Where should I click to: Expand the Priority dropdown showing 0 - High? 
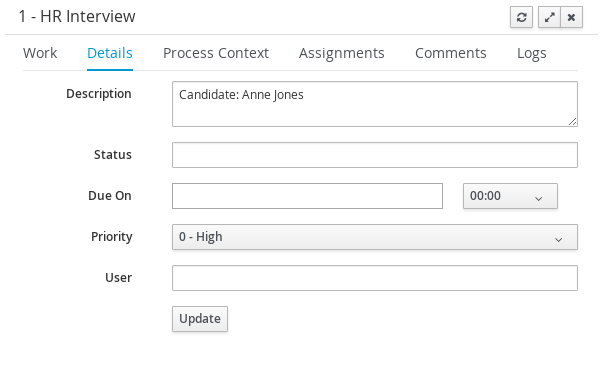point(375,237)
